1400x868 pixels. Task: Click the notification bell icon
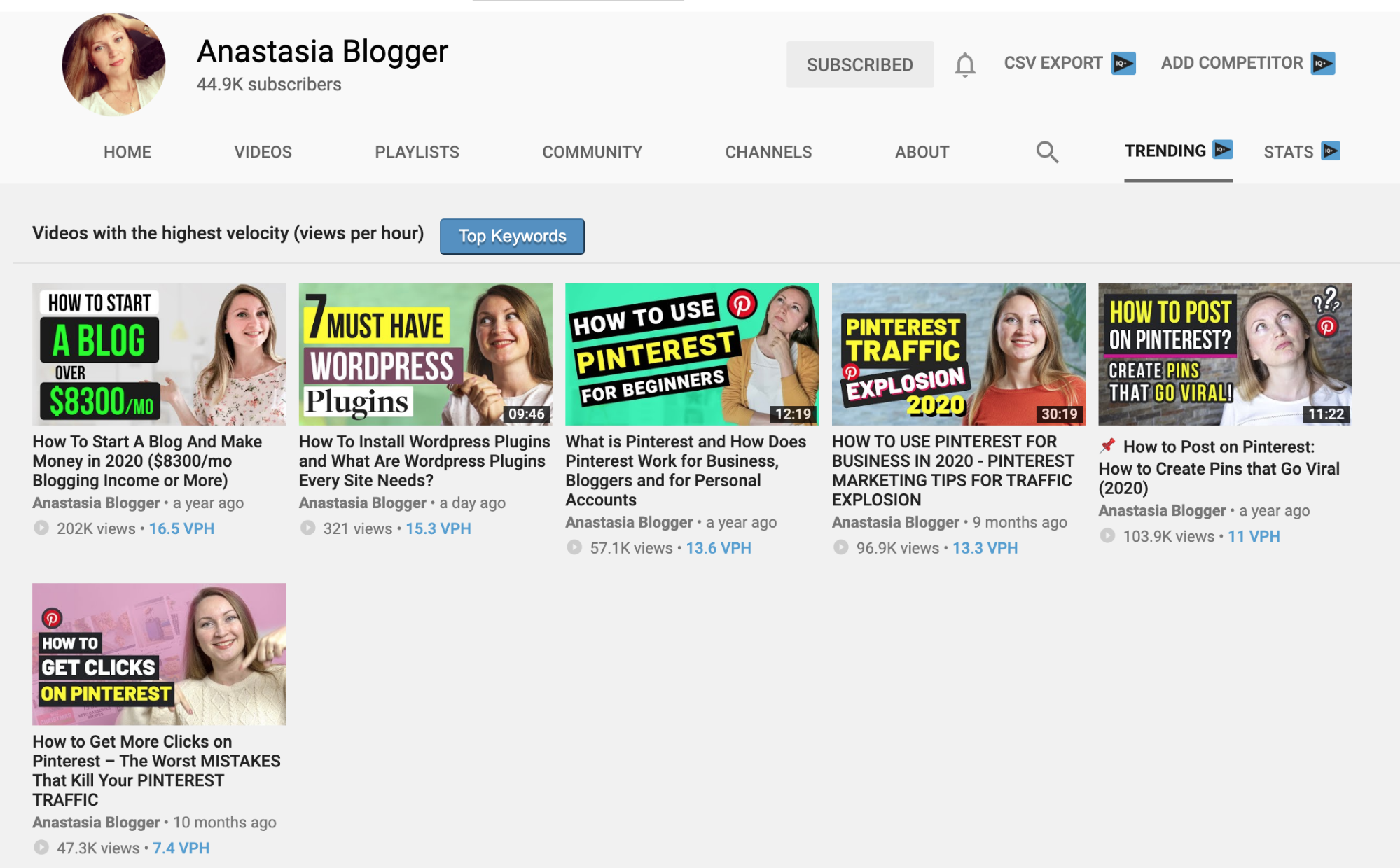coord(964,64)
